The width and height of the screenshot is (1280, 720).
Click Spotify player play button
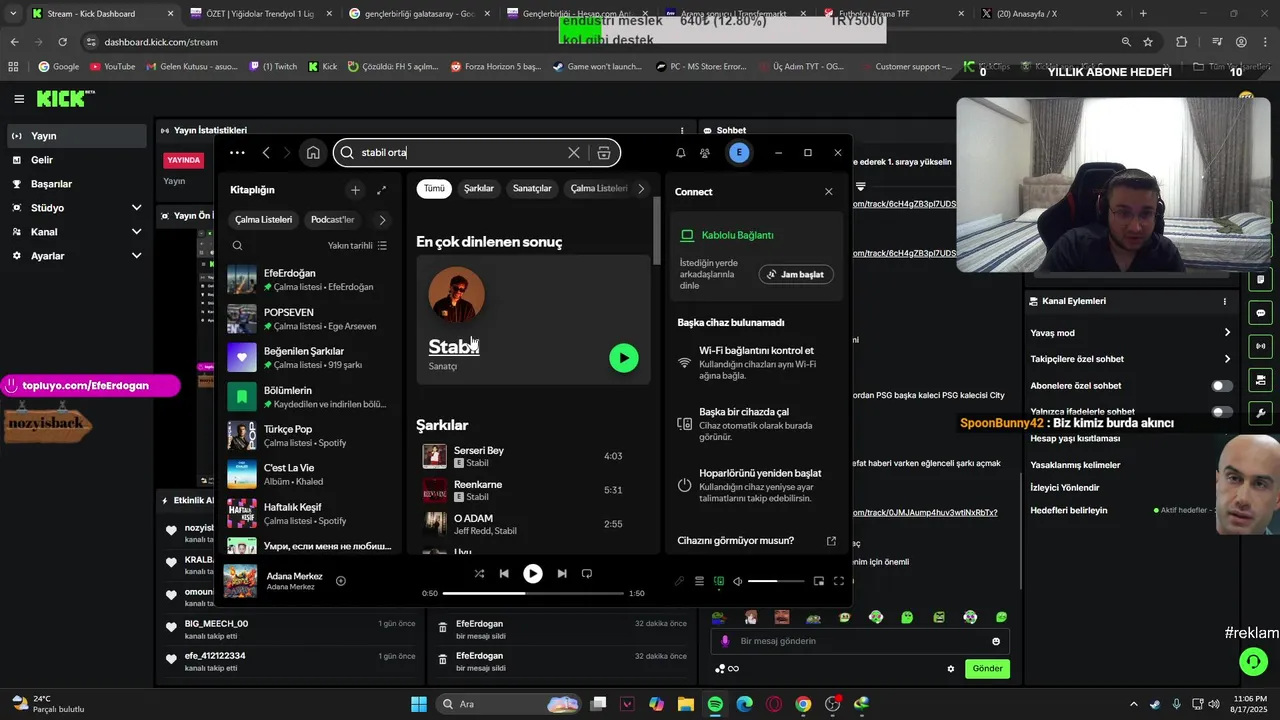coord(533,573)
